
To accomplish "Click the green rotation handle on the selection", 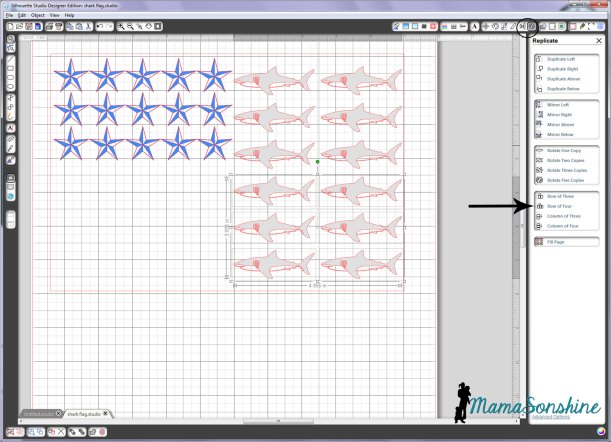I will (318, 162).
